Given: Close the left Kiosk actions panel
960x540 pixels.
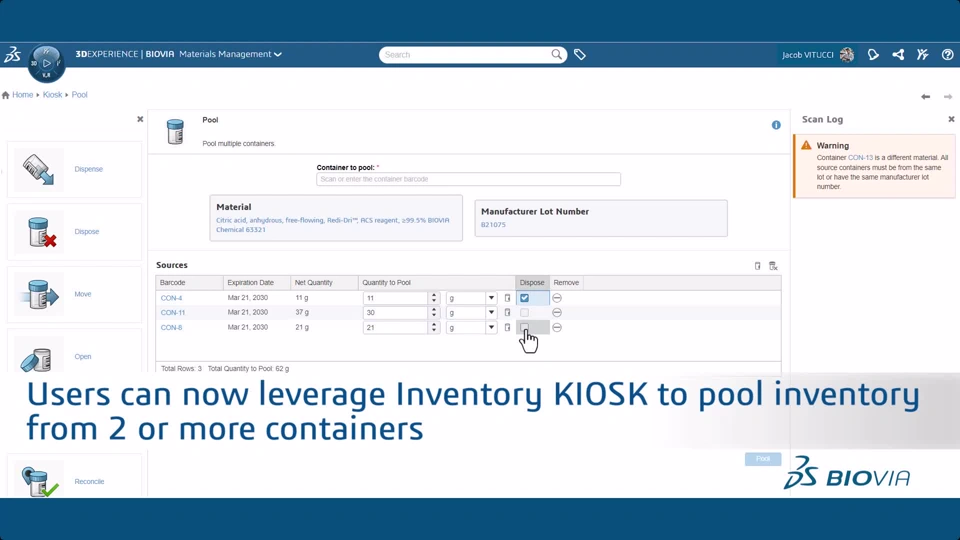Looking at the screenshot, I should (x=140, y=119).
